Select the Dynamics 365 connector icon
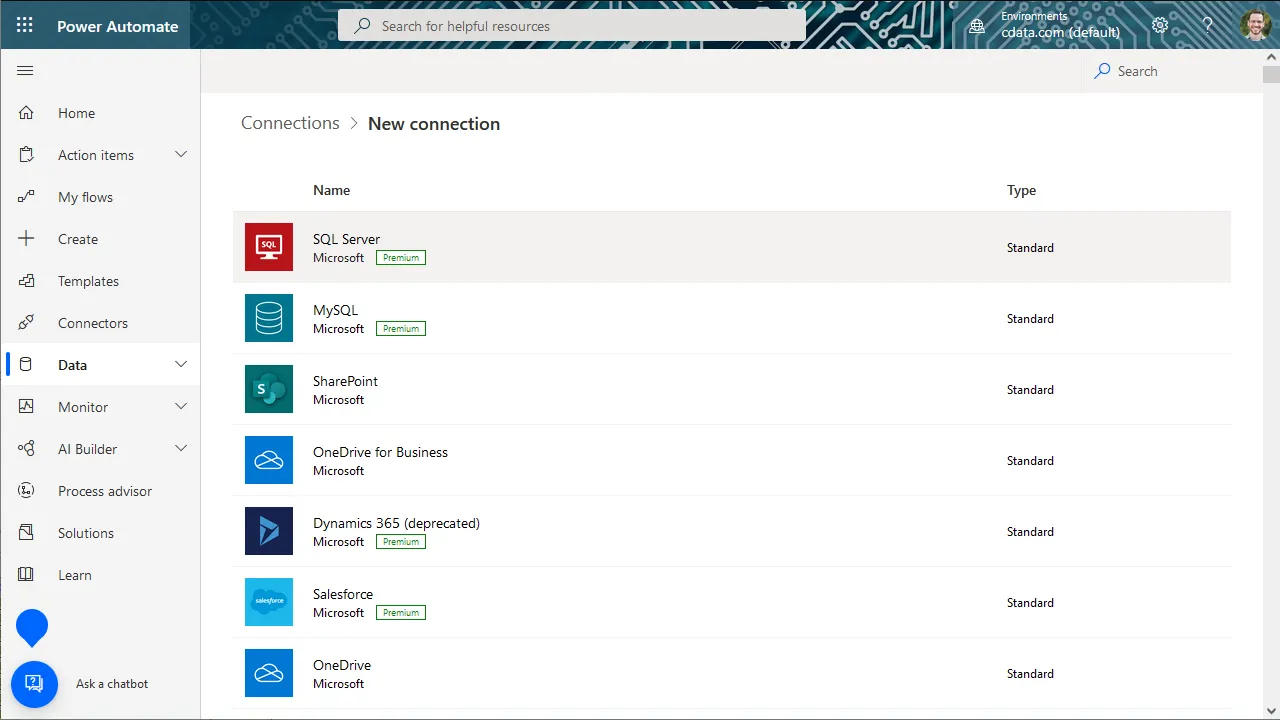Viewport: 1280px width, 720px height. tap(269, 531)
